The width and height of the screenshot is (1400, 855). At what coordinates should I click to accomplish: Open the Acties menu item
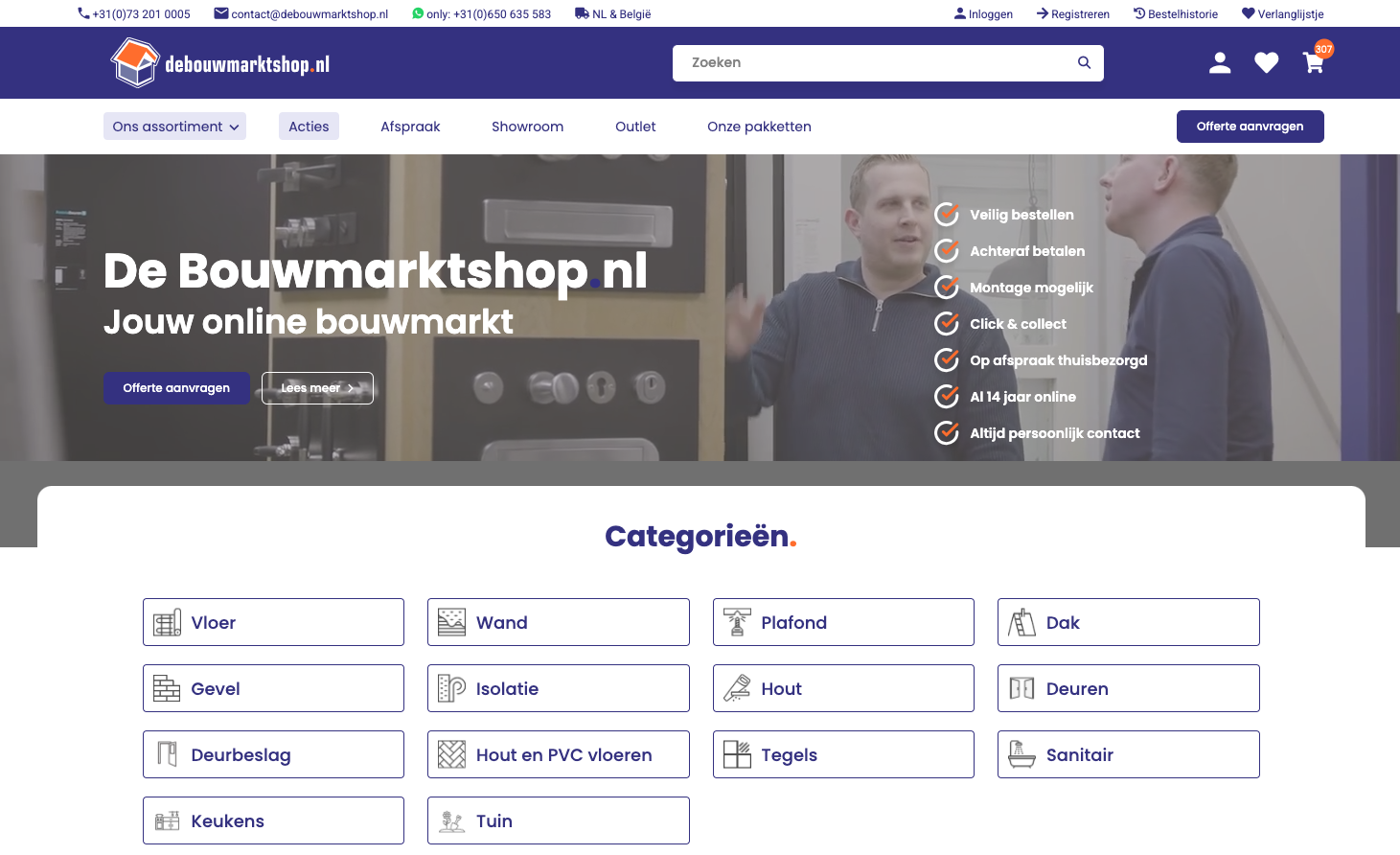(x=309, y=127)
